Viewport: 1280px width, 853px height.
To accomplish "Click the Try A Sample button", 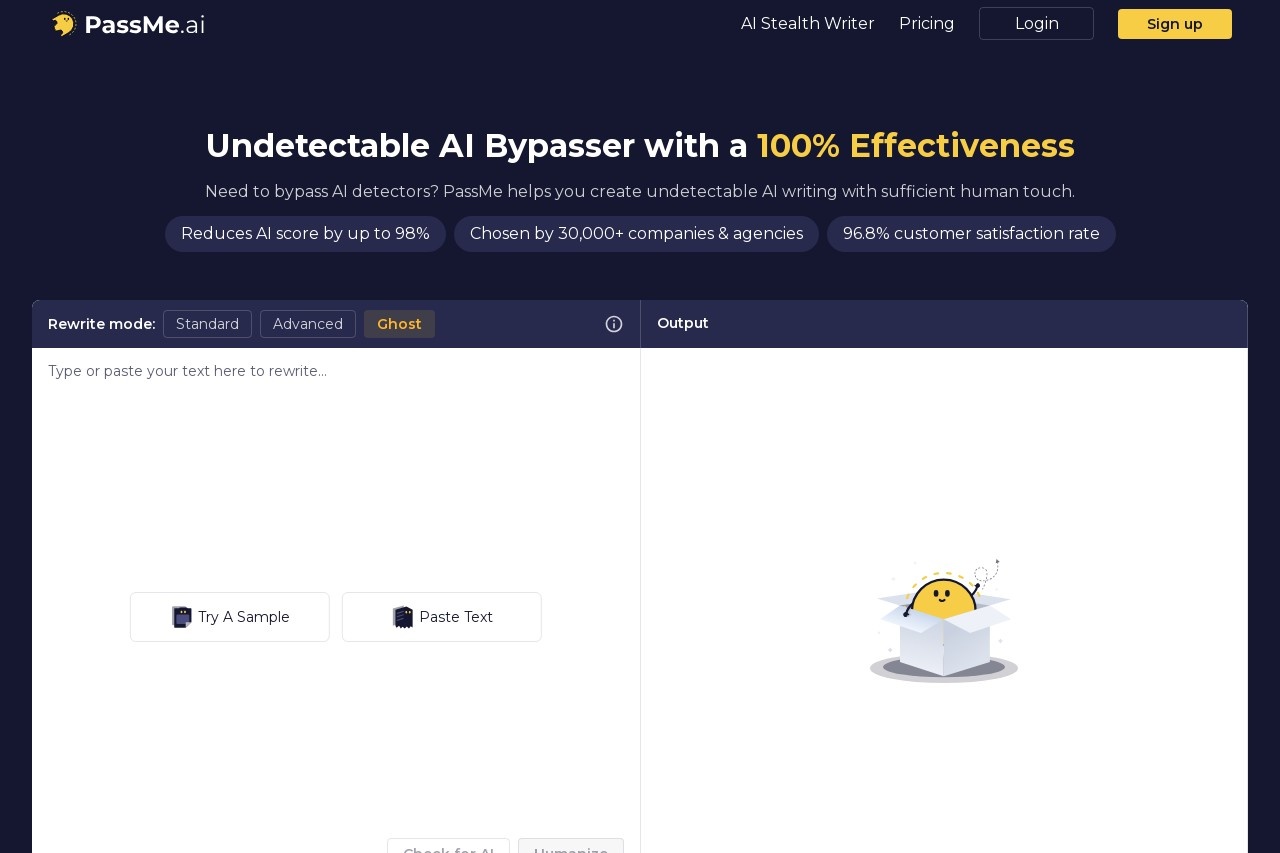I will (x=230, y=617).
